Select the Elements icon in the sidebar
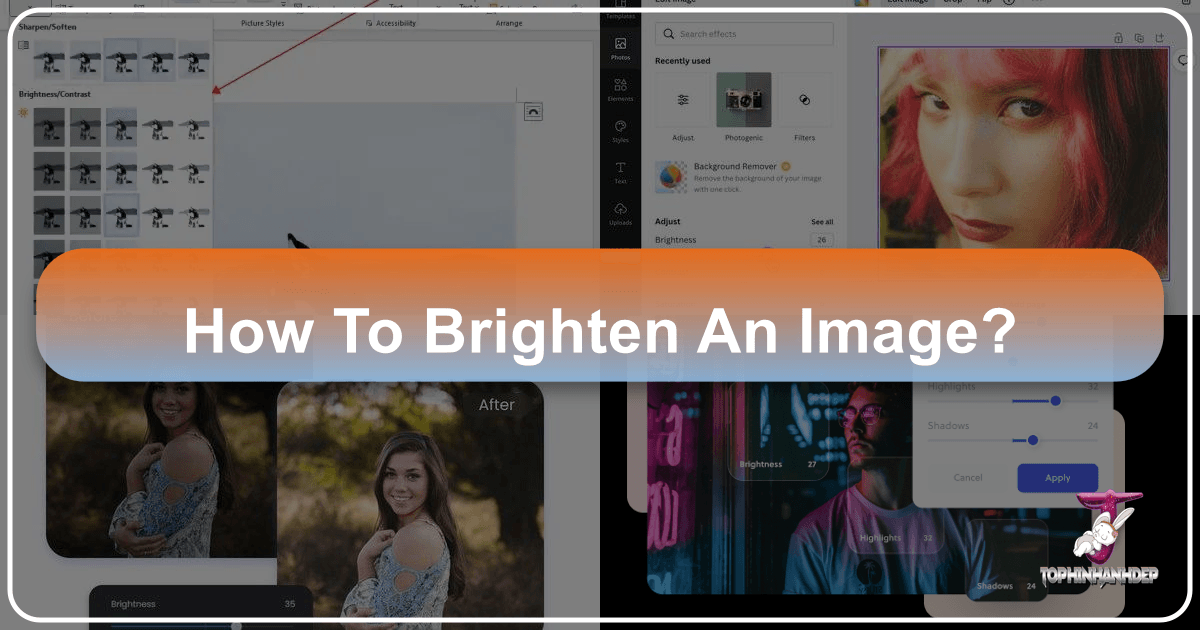The height and width of the screenshot is (630, 1200). point(620,90)
